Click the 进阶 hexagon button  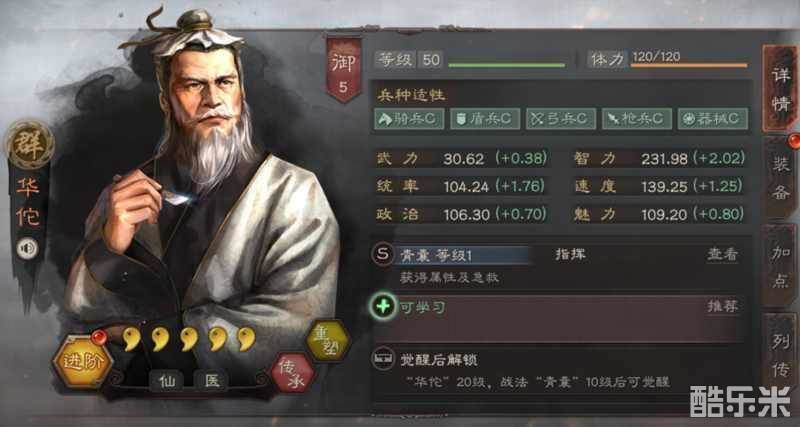tap(83, 361)
